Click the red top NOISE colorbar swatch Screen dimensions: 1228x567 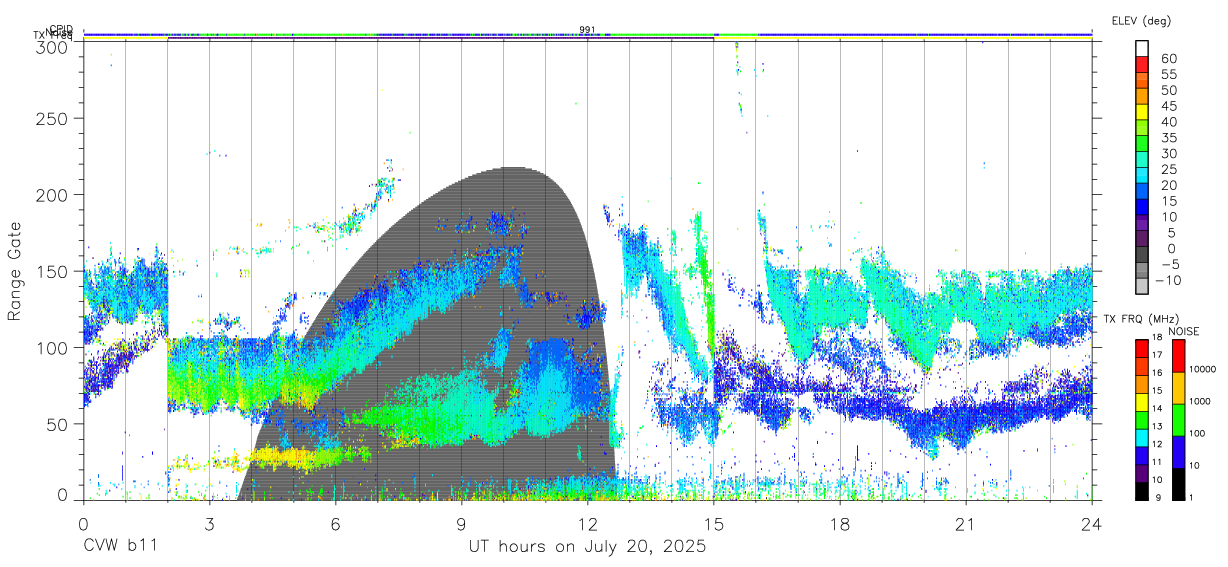pos(1177,355)
